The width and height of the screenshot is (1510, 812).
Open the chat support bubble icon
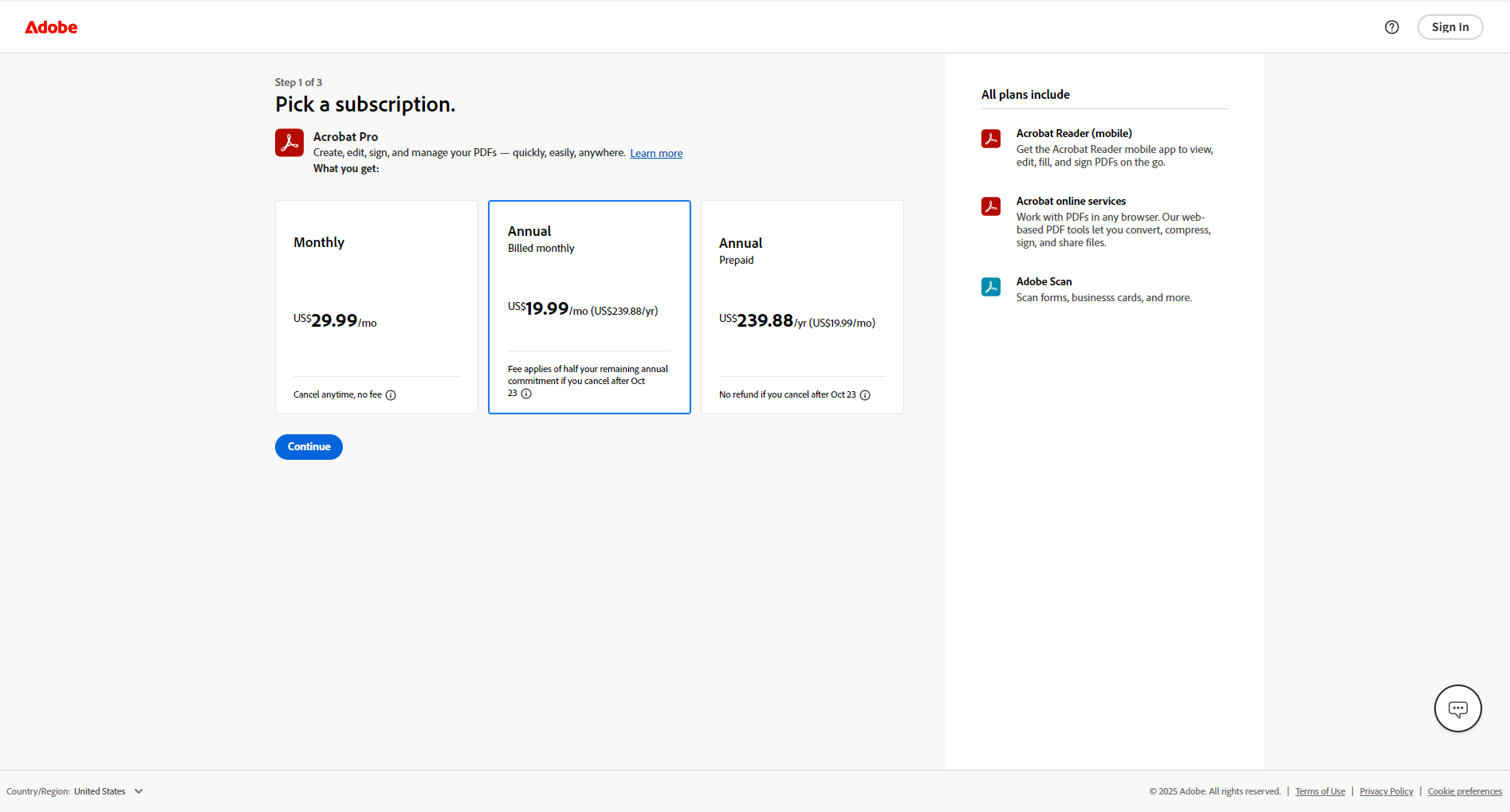1457,708
